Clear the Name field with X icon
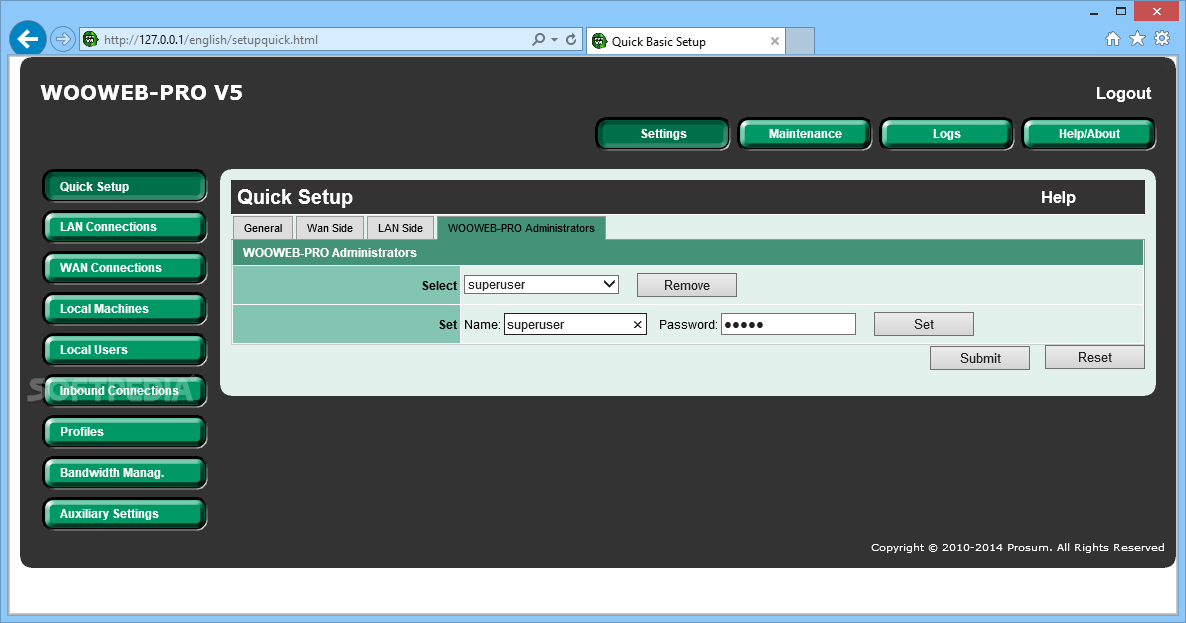This screenshot has height=623, width=1186. click(x=638, y=324)
